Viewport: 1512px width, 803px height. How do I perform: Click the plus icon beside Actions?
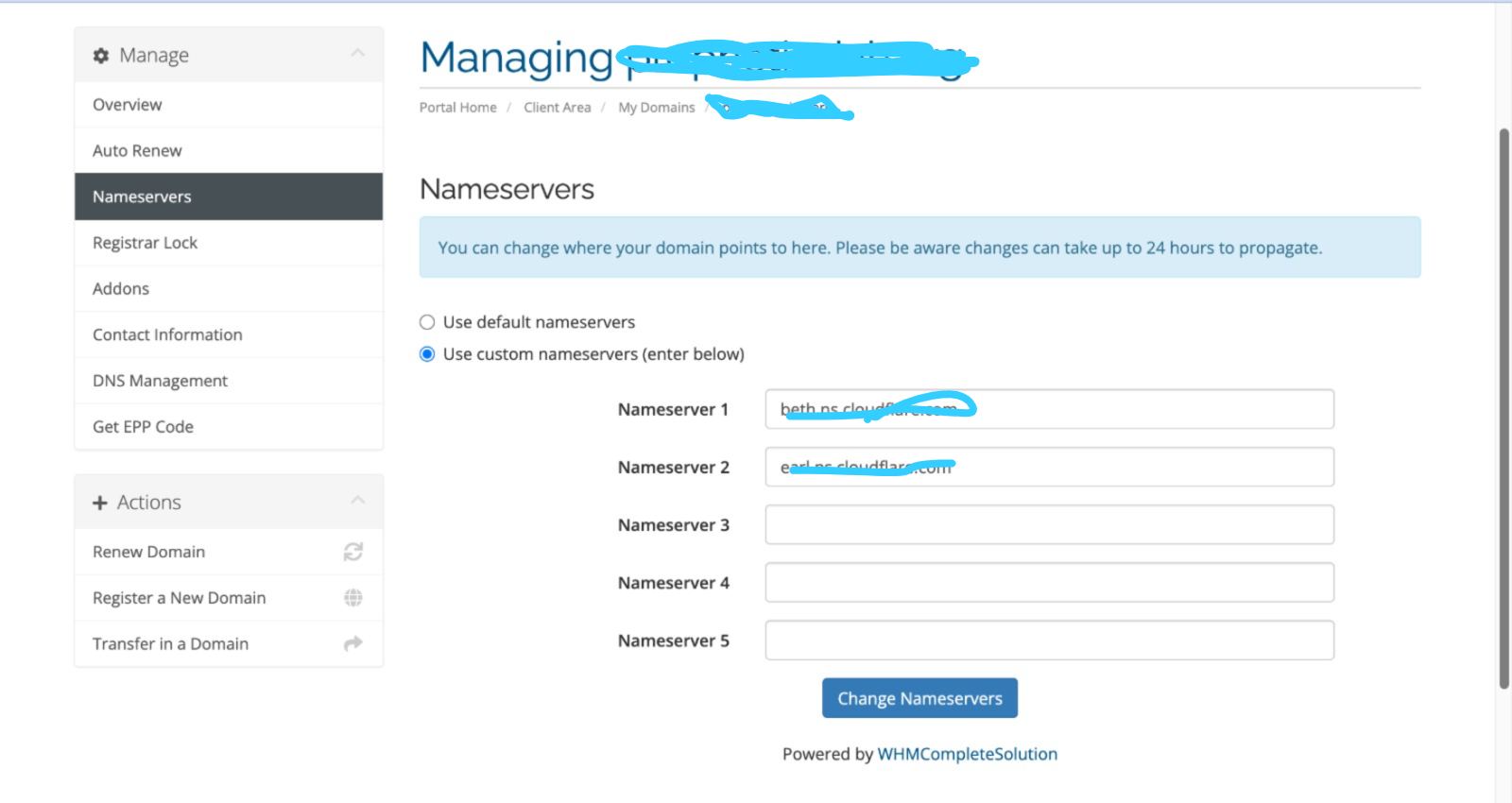coord(100,503)
